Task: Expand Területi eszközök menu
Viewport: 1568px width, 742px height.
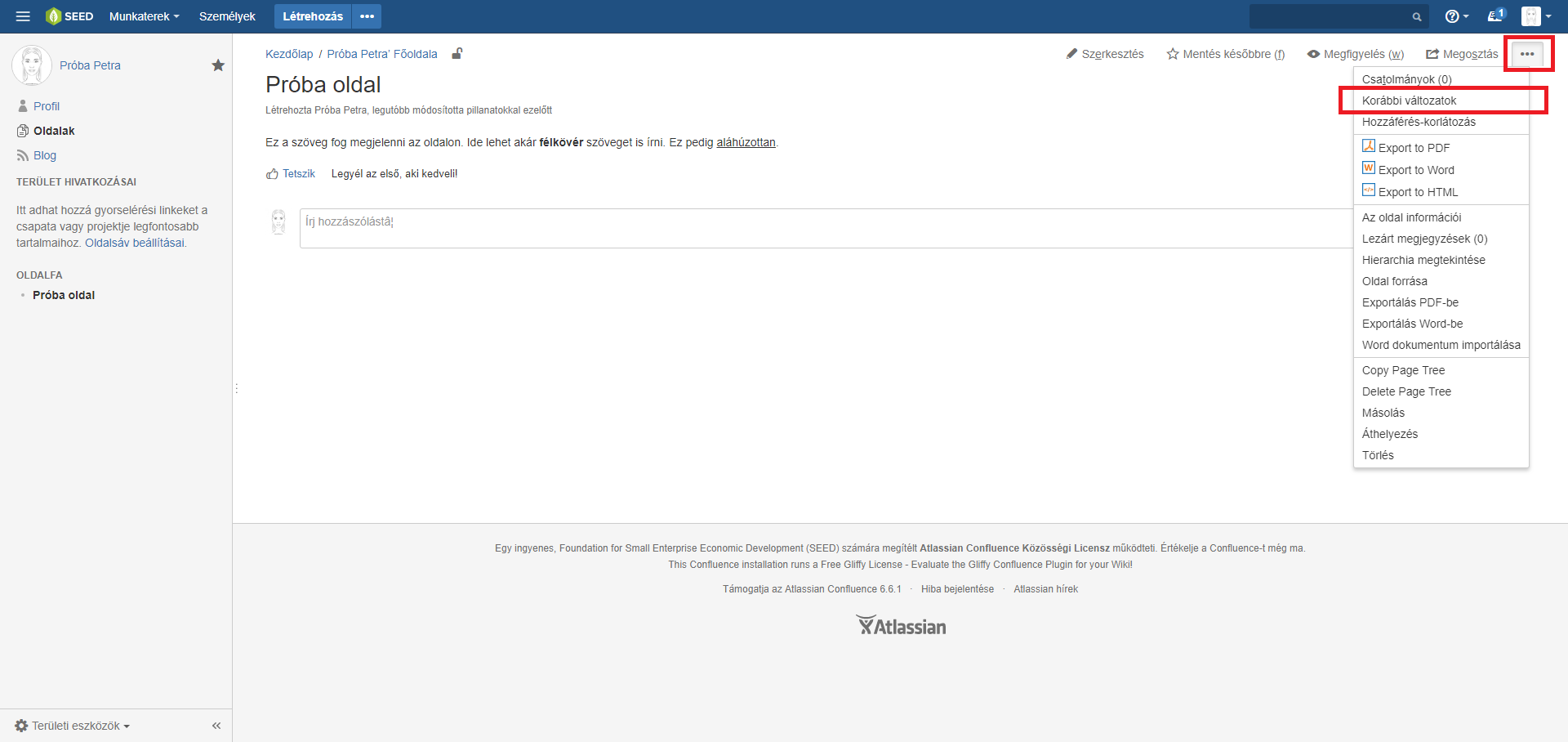Action: click(x=73, y=726)
